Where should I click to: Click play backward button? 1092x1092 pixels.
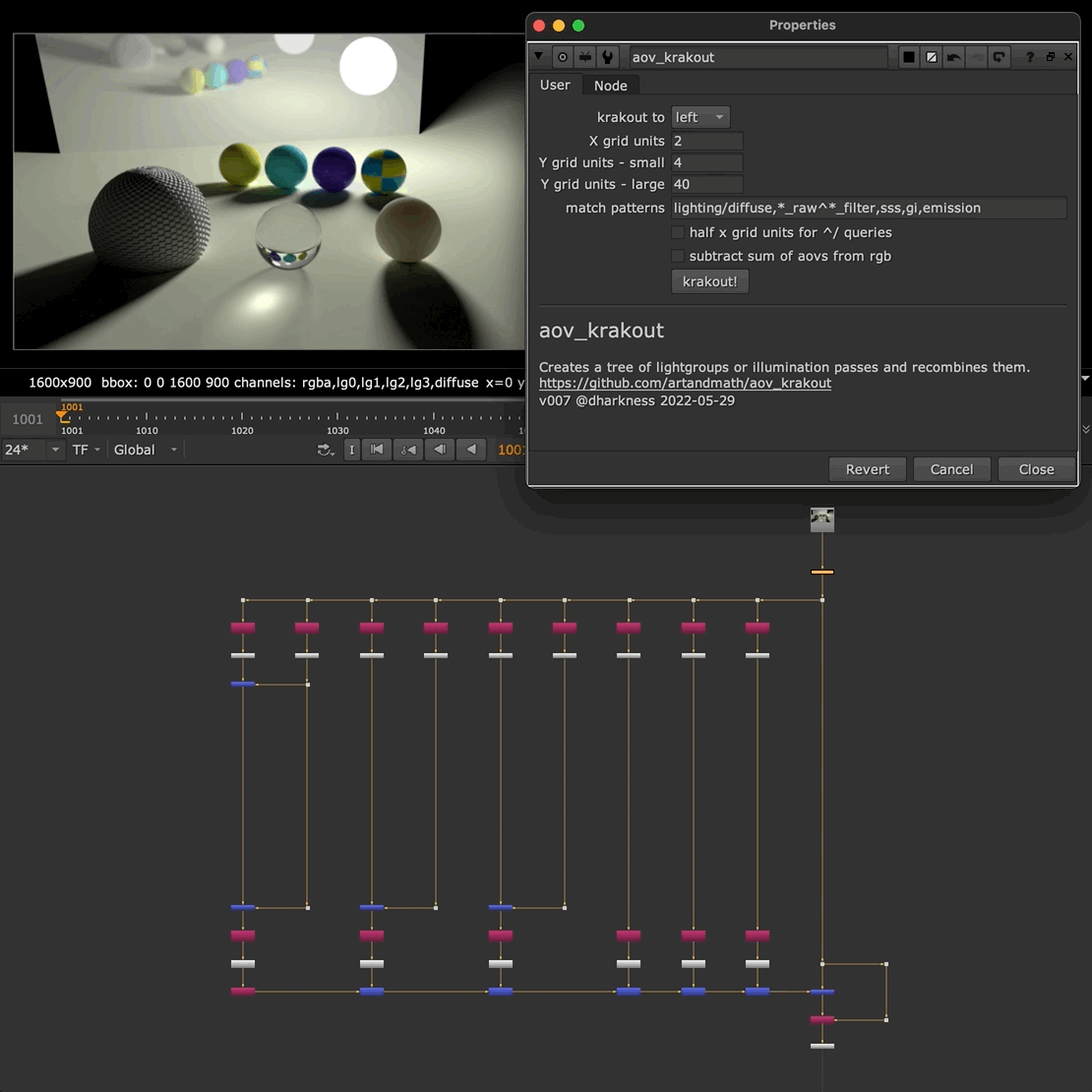(x=472, y=450)
